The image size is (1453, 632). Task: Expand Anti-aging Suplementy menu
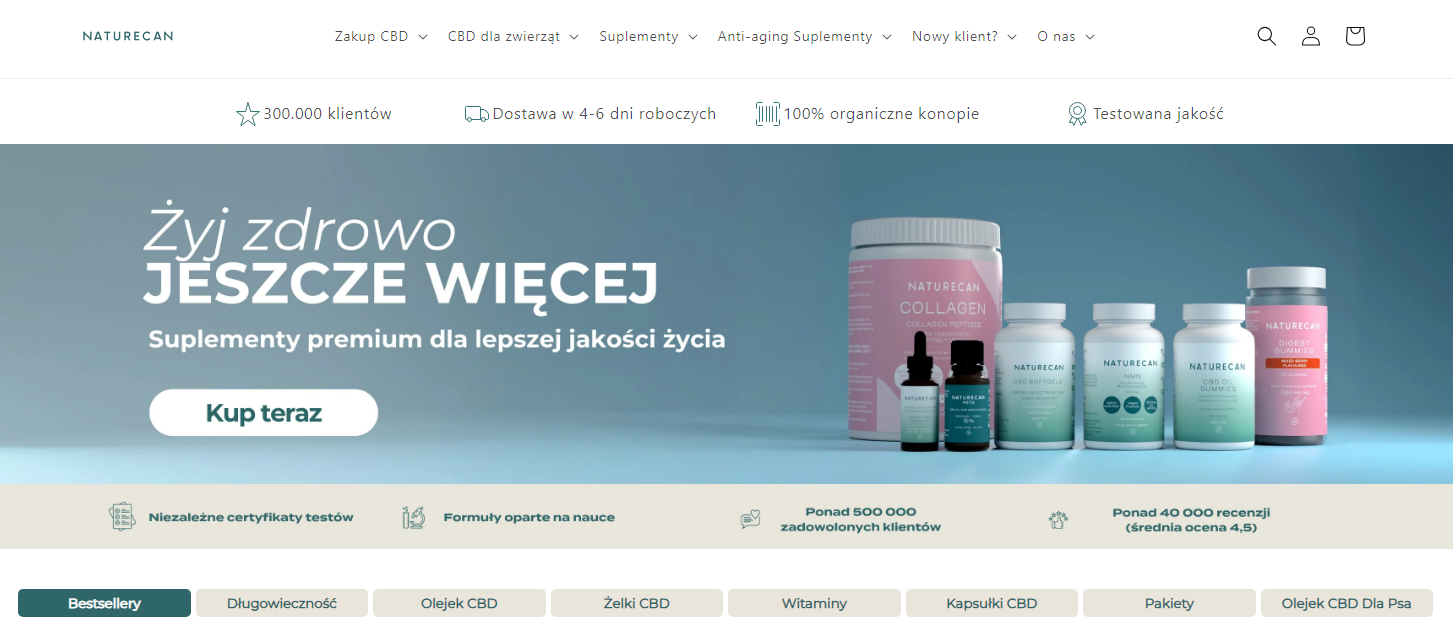click(804, 36)
